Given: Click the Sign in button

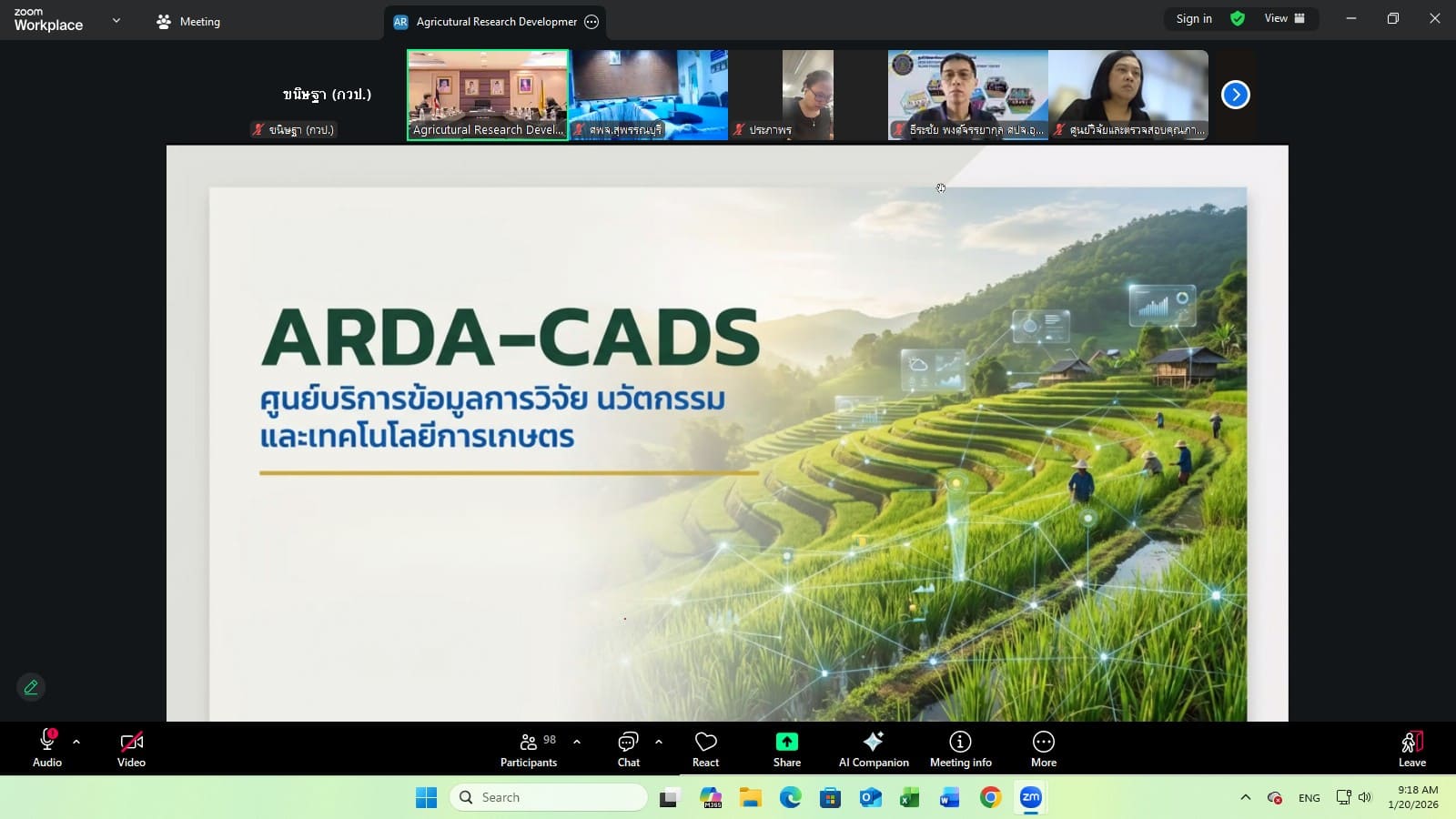Looking at the screenshot, I should click(1193, 18).
